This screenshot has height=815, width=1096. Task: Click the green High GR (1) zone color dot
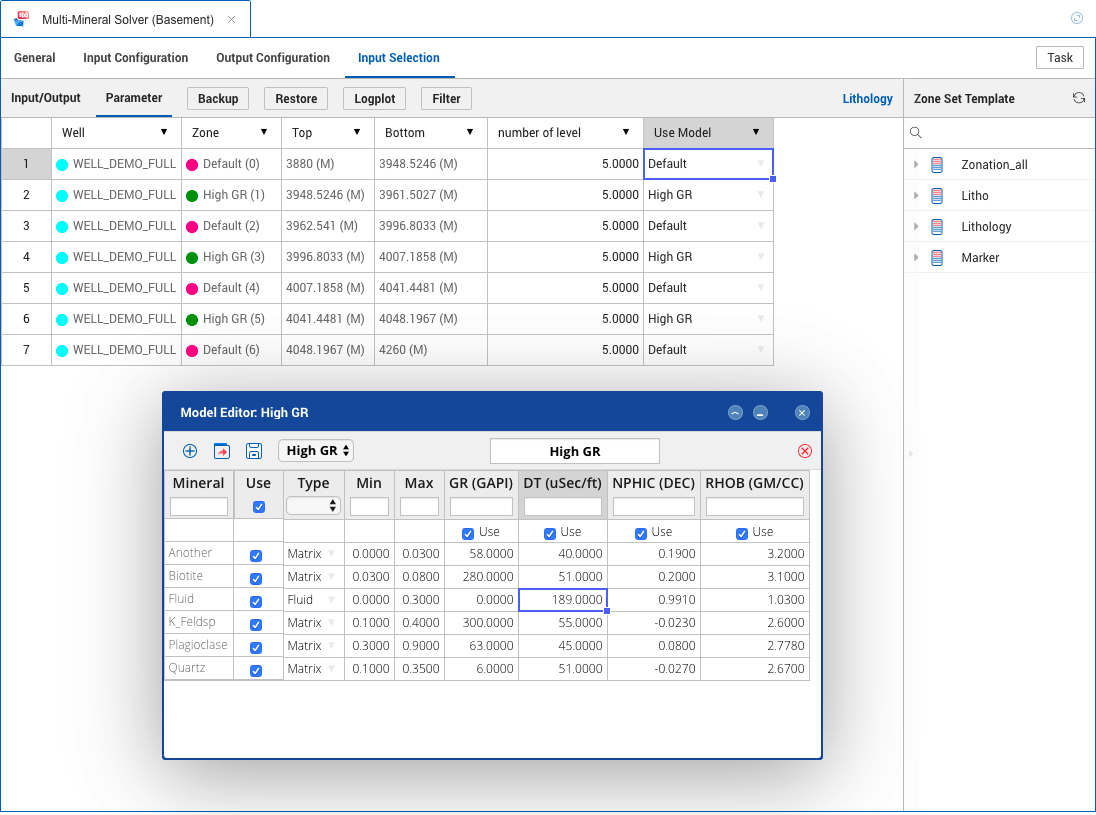[192, 196]
